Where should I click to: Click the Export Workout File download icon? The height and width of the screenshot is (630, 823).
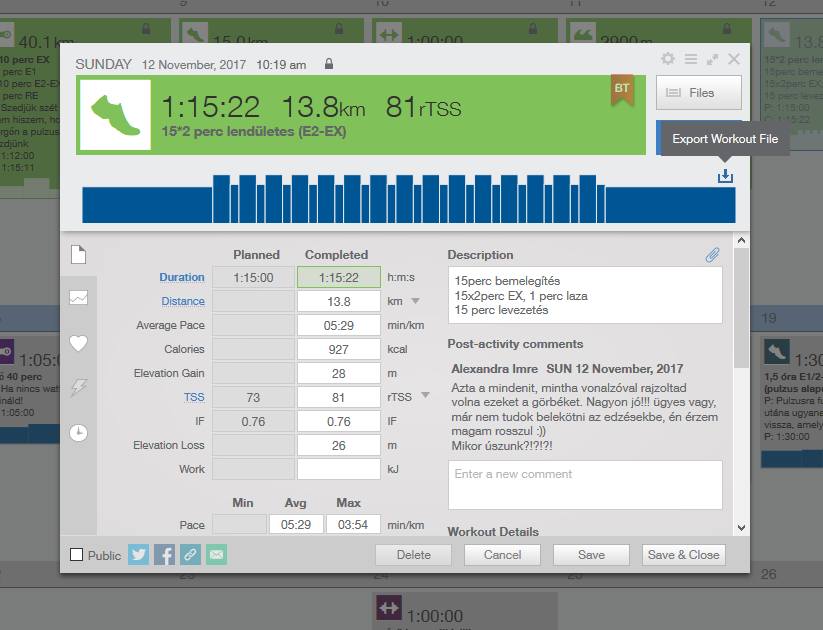[x=725, y=176]
